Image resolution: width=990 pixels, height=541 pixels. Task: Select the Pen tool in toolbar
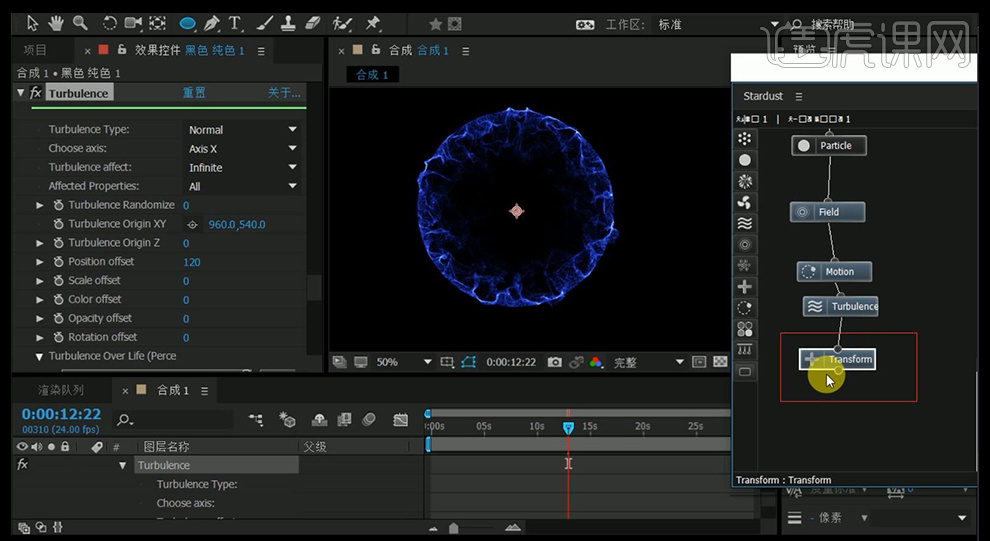point(212,22)
